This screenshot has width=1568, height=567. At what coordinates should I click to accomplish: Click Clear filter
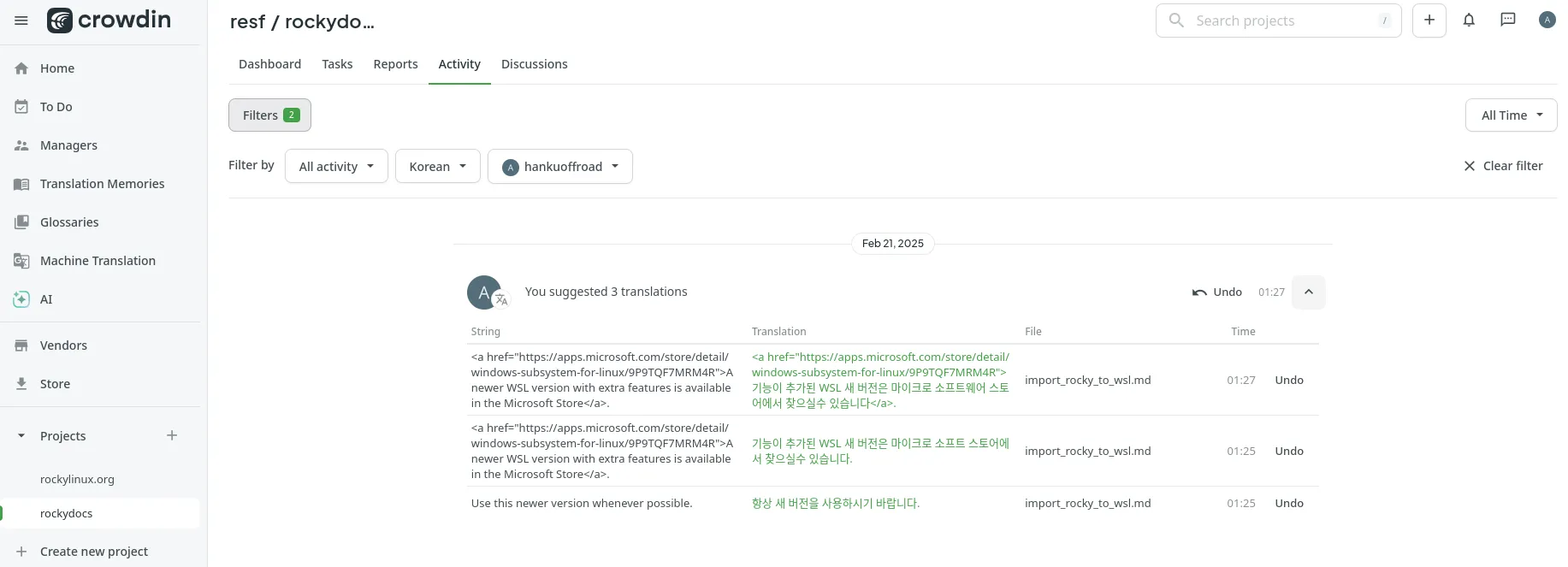click(1503, 166)
